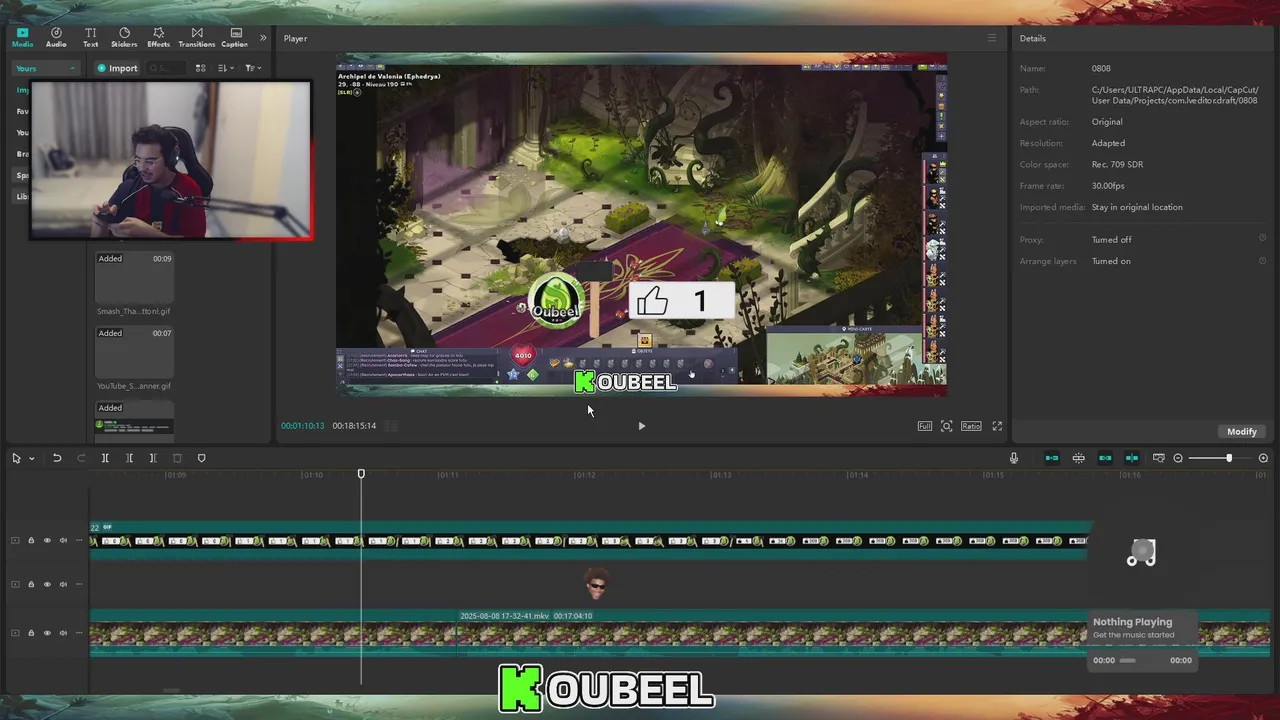Switch to the Text tab

point(90,37)
